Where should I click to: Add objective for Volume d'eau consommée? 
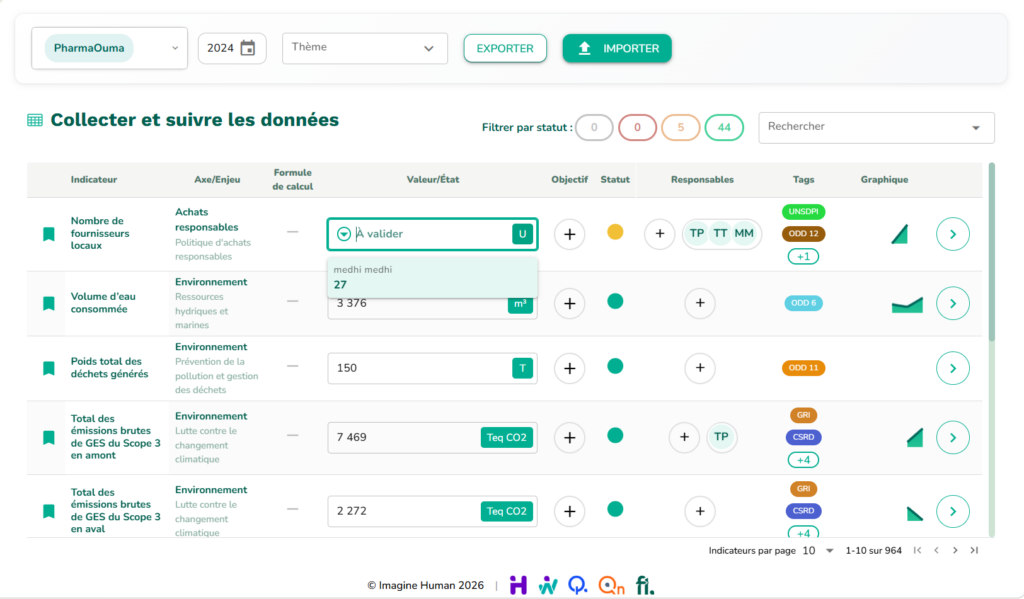click(569, 303)
